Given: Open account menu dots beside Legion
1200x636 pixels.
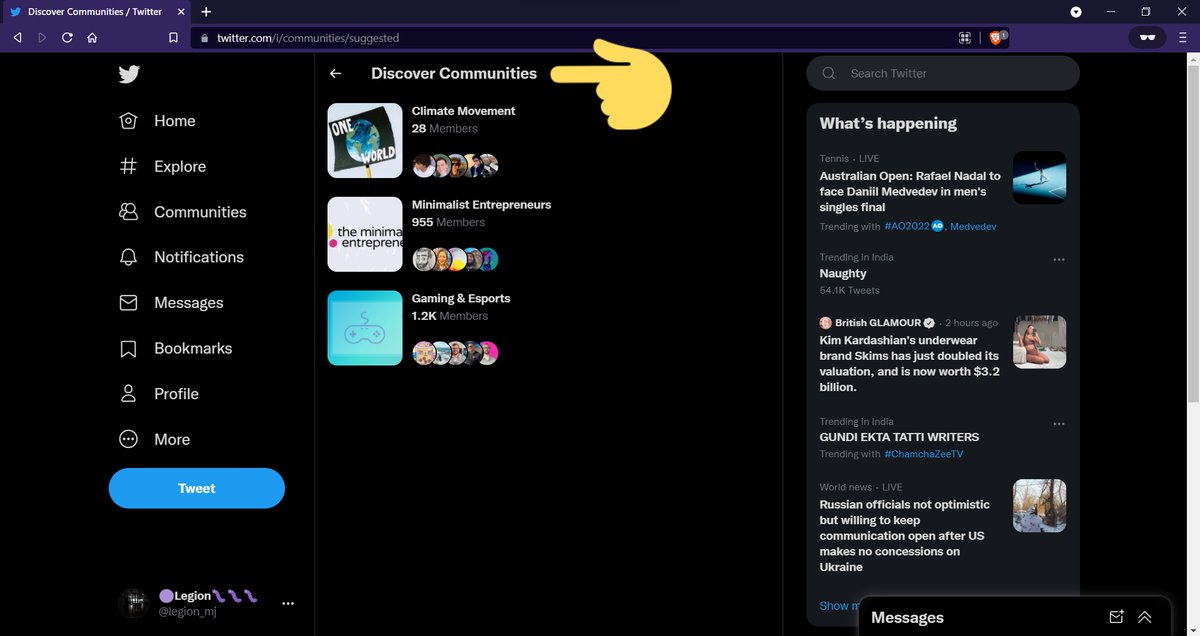Looking at the screenshot, I should [x=288, y=603].
